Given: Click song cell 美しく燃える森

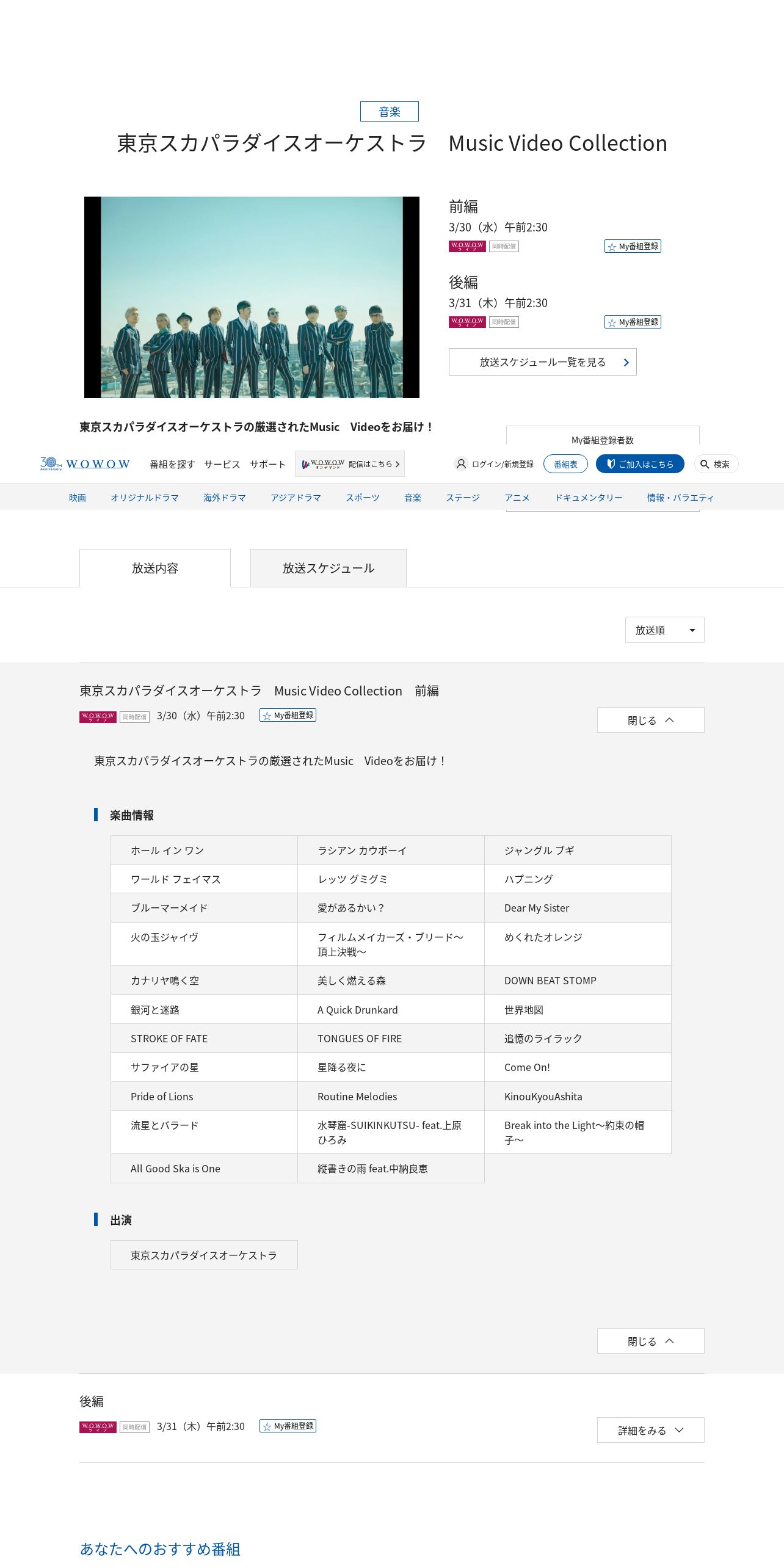Looking at the screenshot, I should (391, 981).
